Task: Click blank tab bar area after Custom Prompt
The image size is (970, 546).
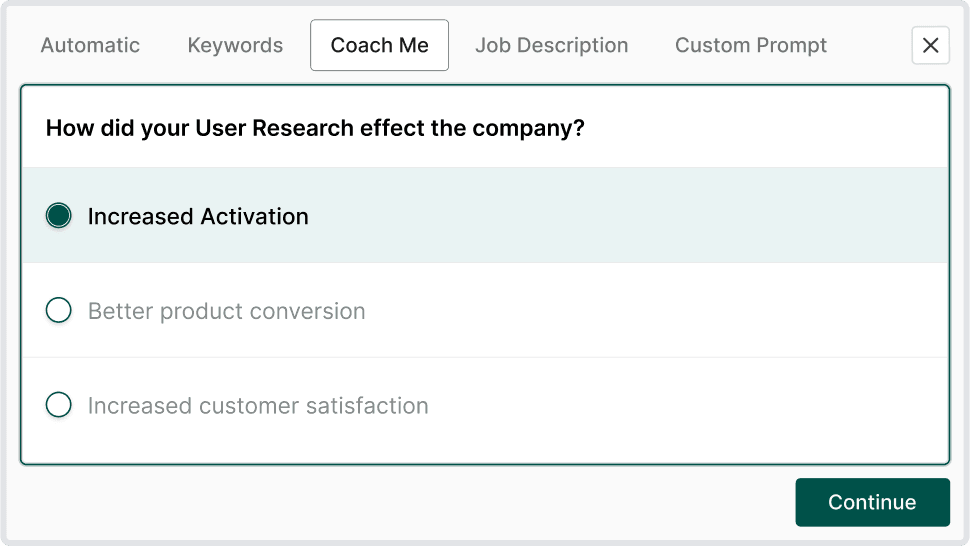Action: 868,46
